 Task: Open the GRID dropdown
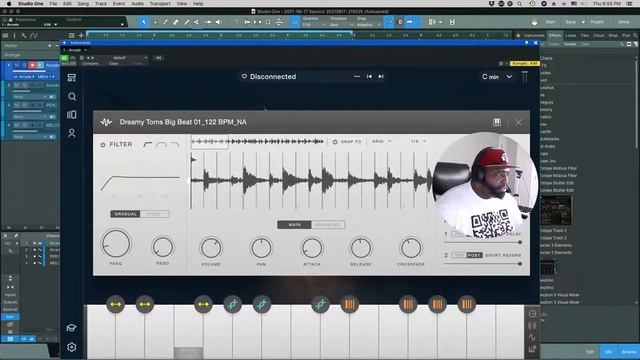click(x=382, y=141)
